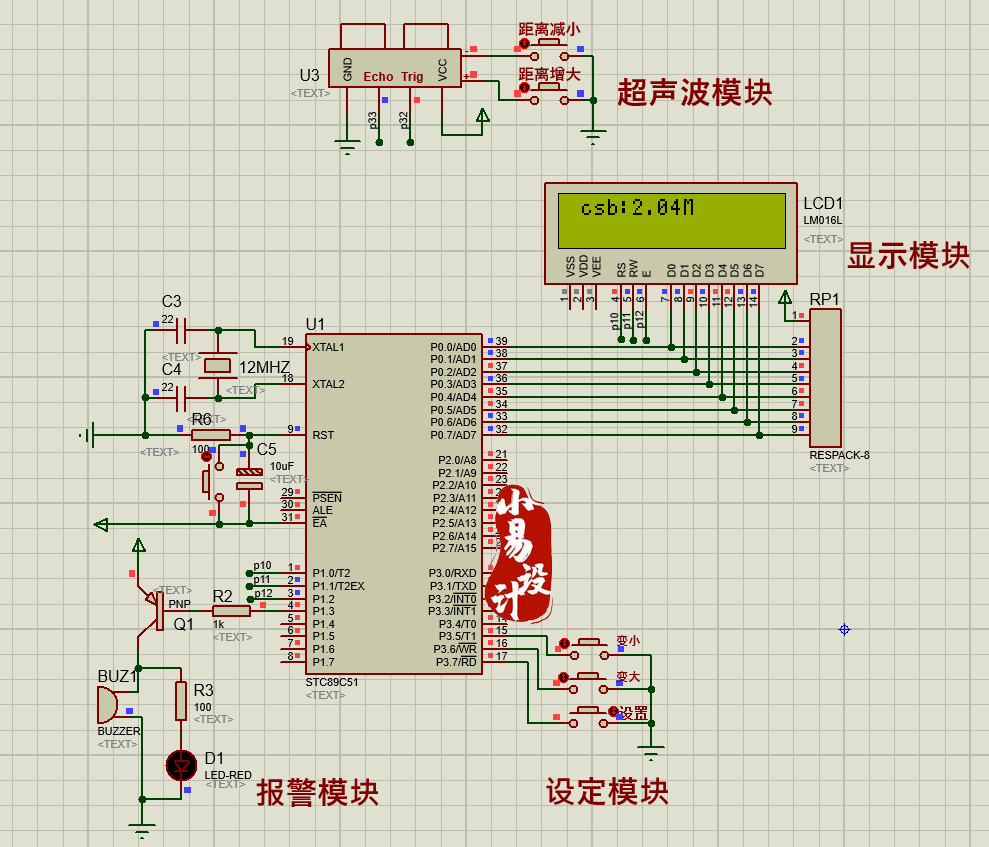
Task: Toggle the red latch dot on 变小 button
Action: tap(565, 643)
